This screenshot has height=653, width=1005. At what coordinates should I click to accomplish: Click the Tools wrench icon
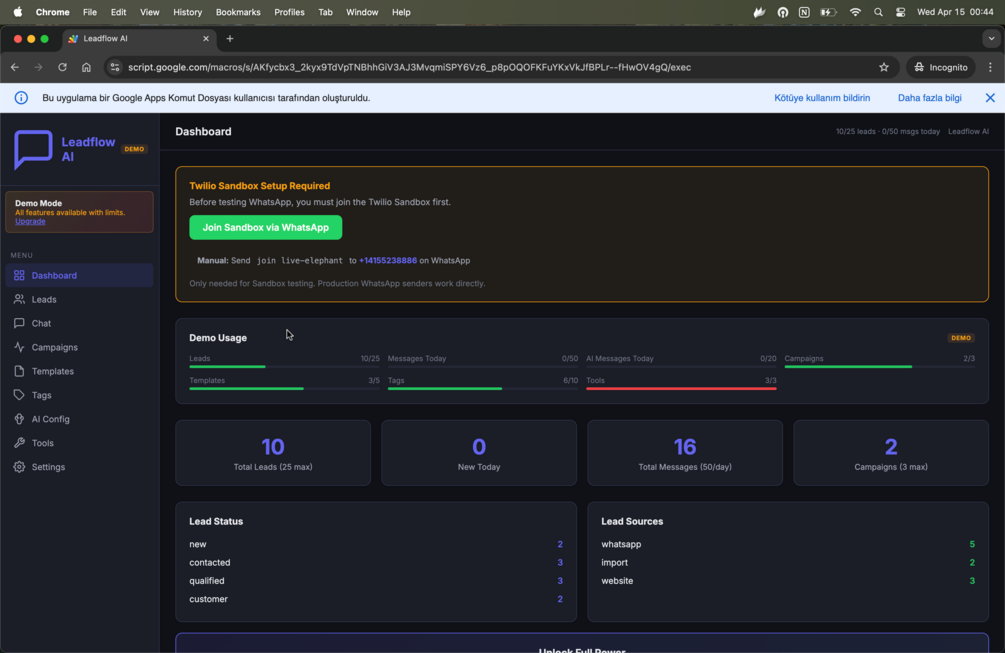click(x=19, y=443)
